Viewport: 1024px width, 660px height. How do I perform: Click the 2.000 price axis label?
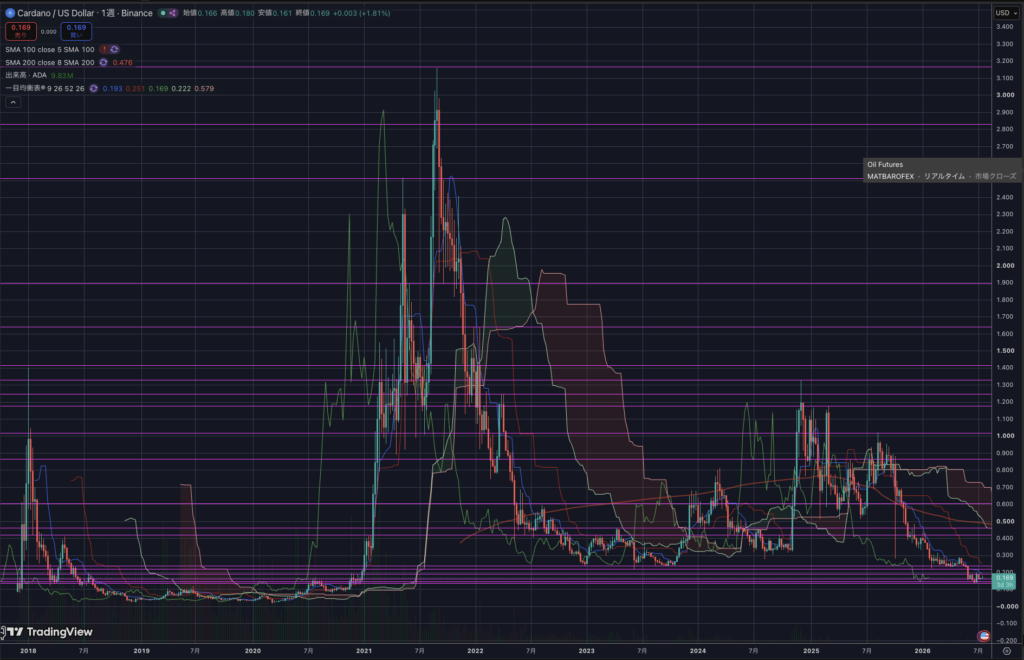point(1005,266)
